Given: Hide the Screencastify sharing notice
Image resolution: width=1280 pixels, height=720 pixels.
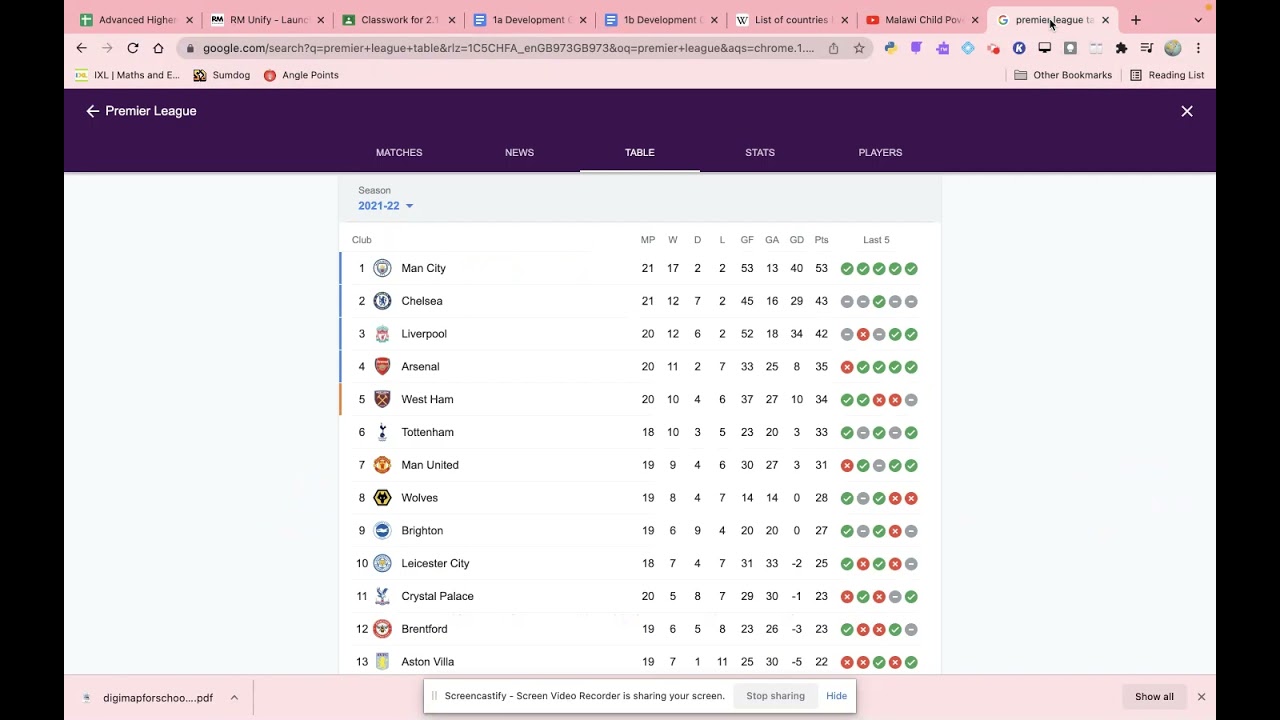Looking at the screenshot, I should pyautogui.click(x=836, y=696).
